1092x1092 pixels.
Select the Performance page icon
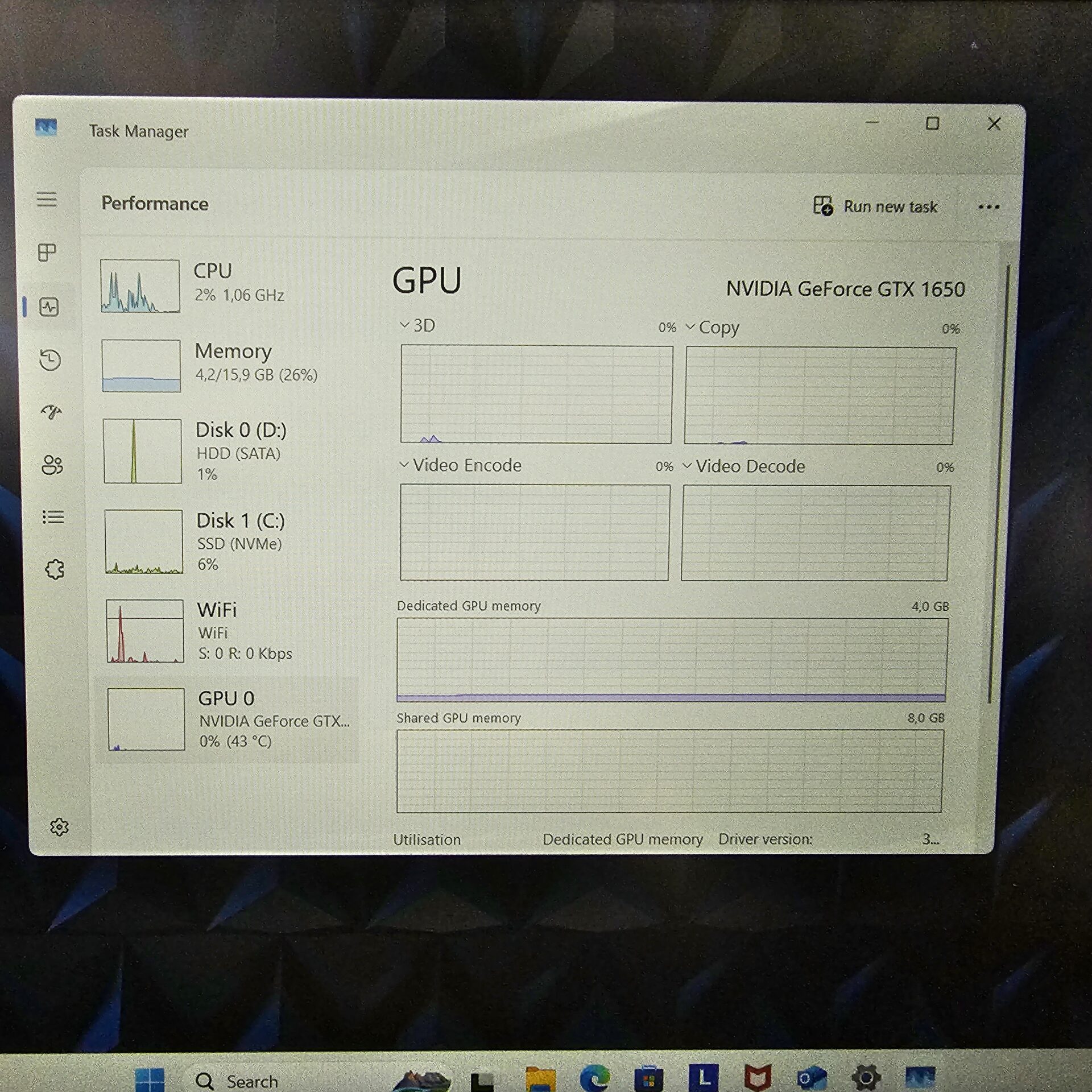49,307
